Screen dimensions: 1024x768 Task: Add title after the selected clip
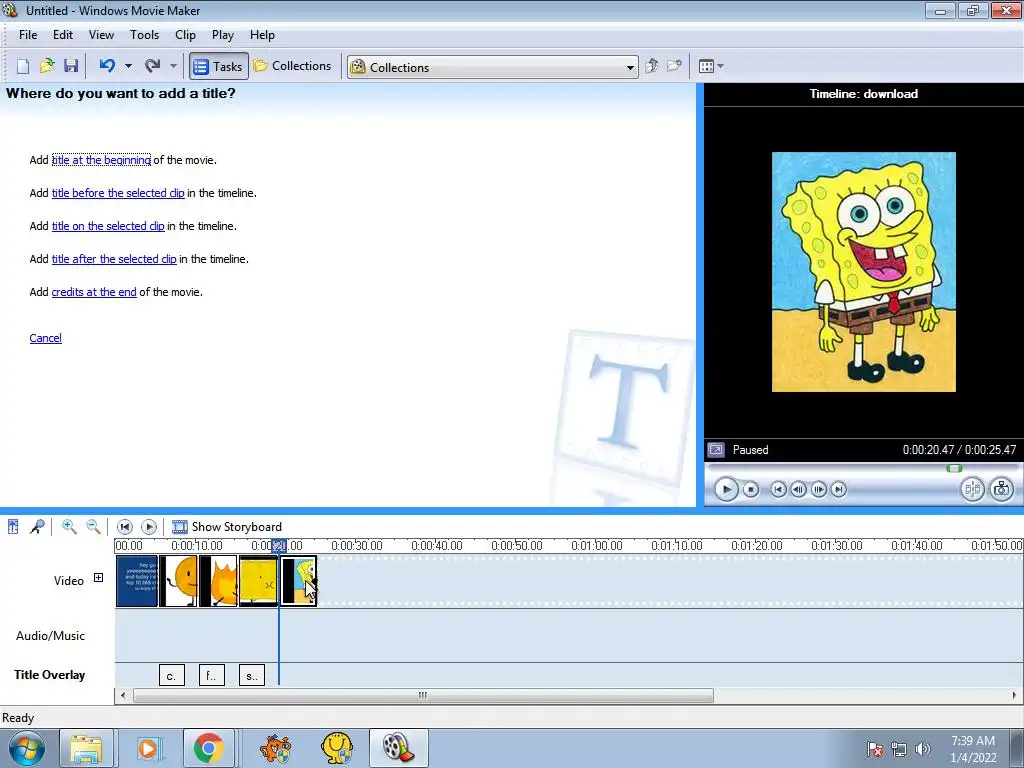114,259
